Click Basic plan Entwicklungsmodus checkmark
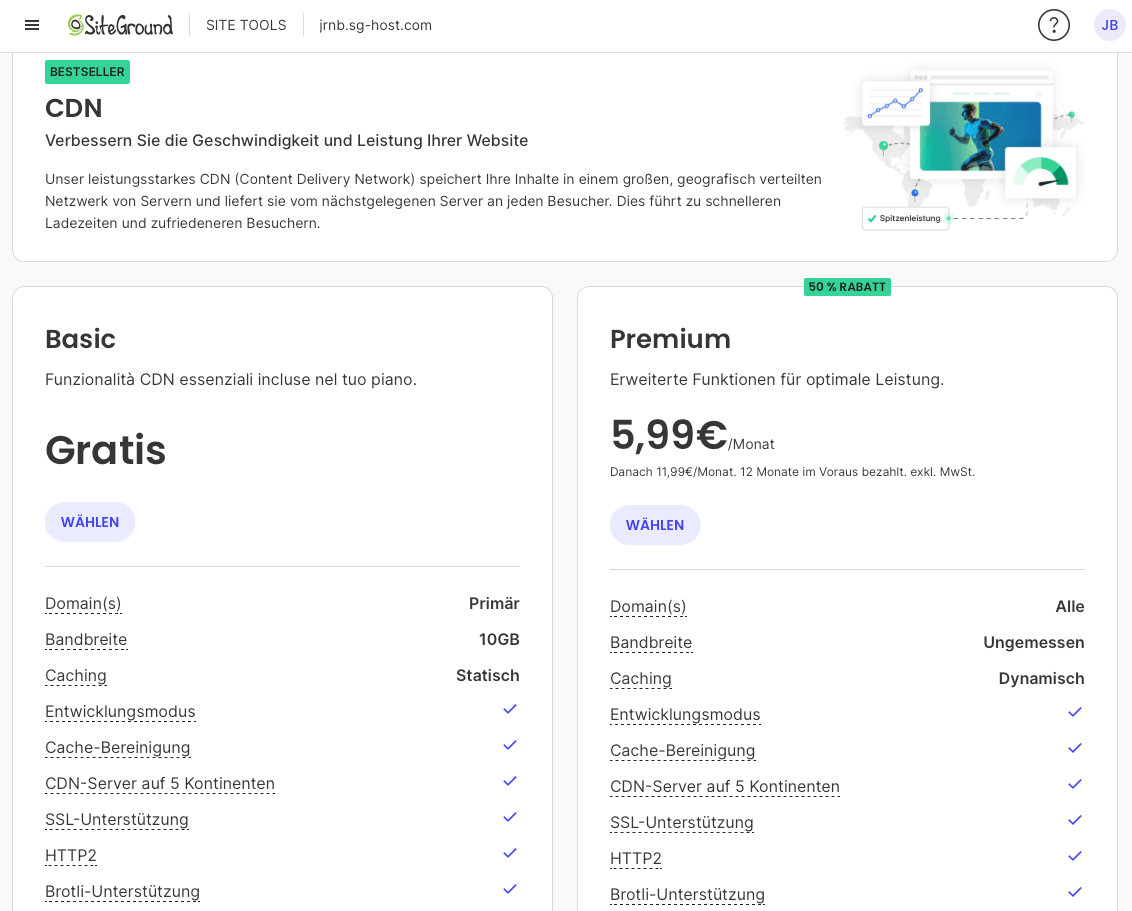The height and width of the screenshot is (911, 1132). click(x=510, y=709)
